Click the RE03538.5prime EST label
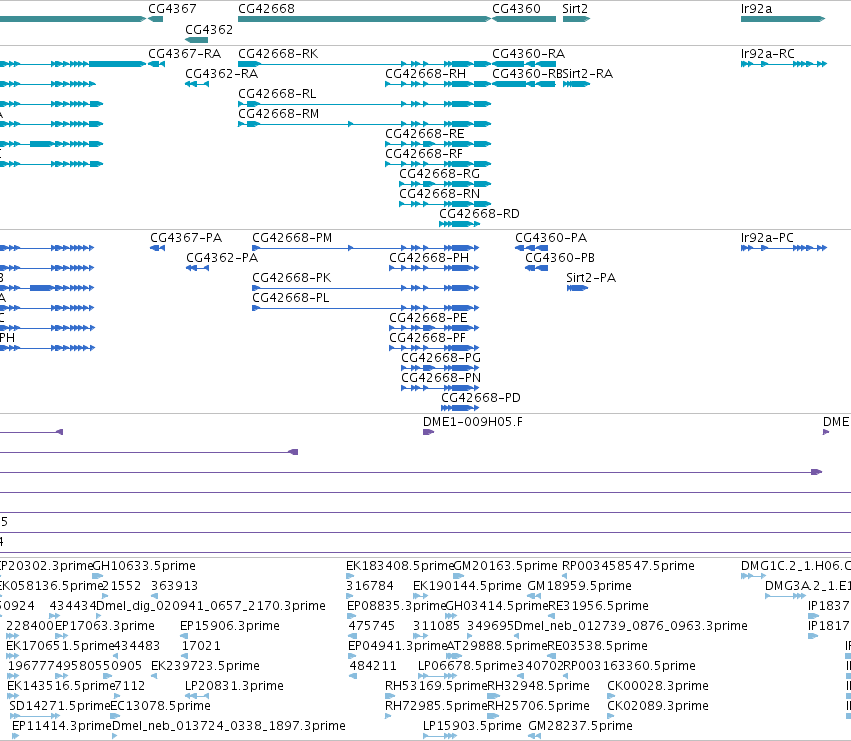The image size is (851, 741). (597, 646)
